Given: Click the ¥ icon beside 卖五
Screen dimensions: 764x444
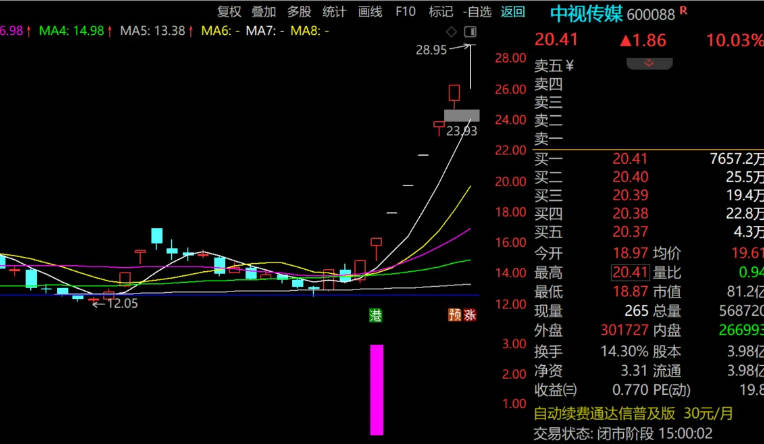Looking at the screenshot, I should click(x=570, y=65).
